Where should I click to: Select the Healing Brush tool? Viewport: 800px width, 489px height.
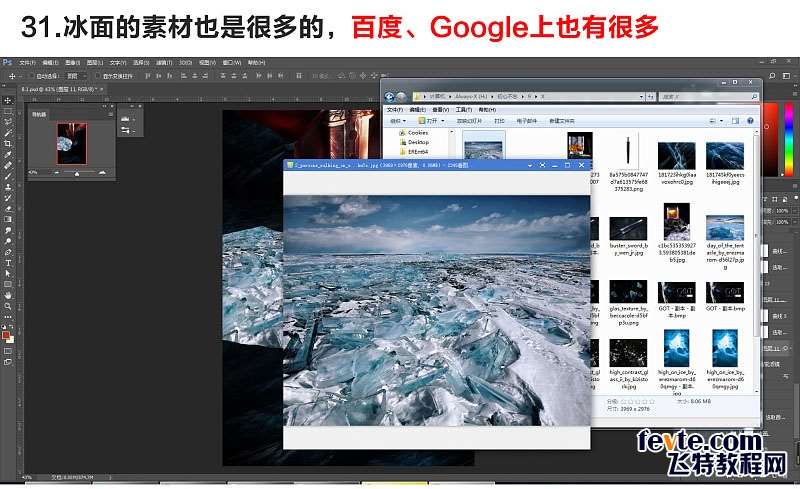(x=8, y=165)
